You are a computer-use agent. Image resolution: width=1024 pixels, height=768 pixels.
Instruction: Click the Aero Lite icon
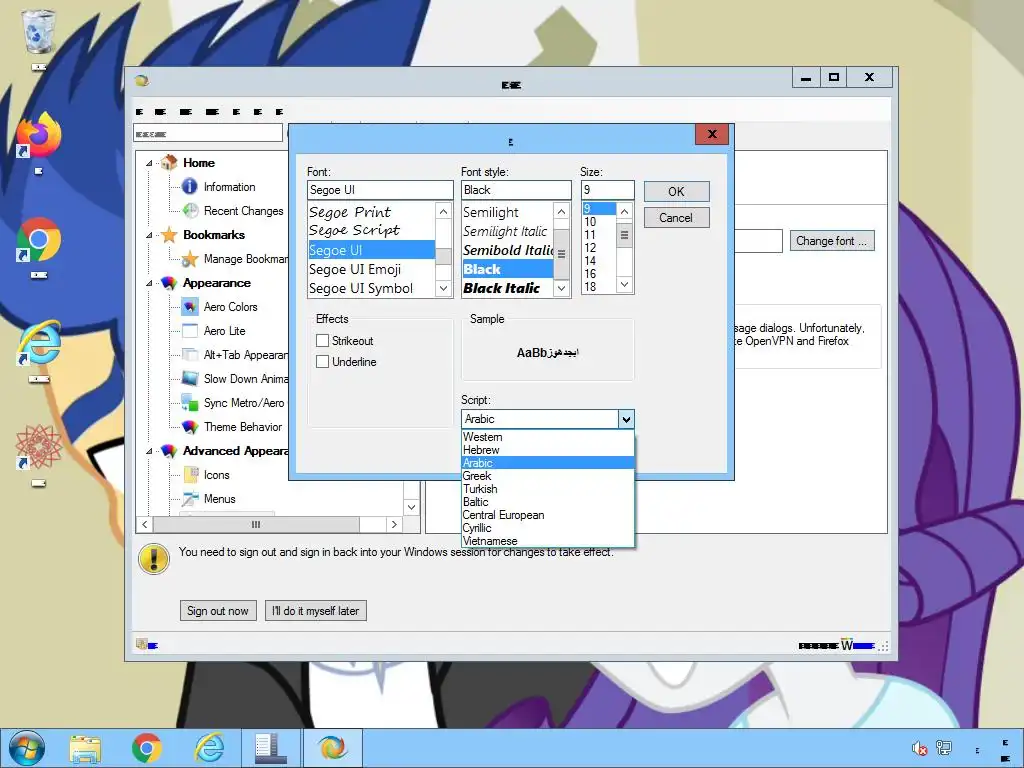[189, 331]
